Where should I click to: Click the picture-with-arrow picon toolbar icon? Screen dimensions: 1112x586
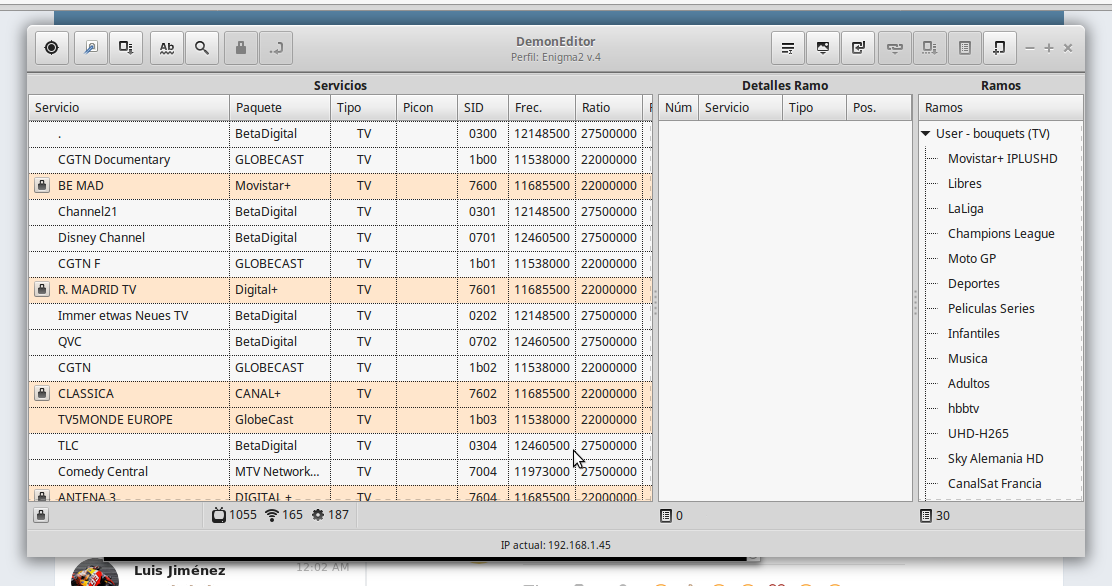point(822,47)
